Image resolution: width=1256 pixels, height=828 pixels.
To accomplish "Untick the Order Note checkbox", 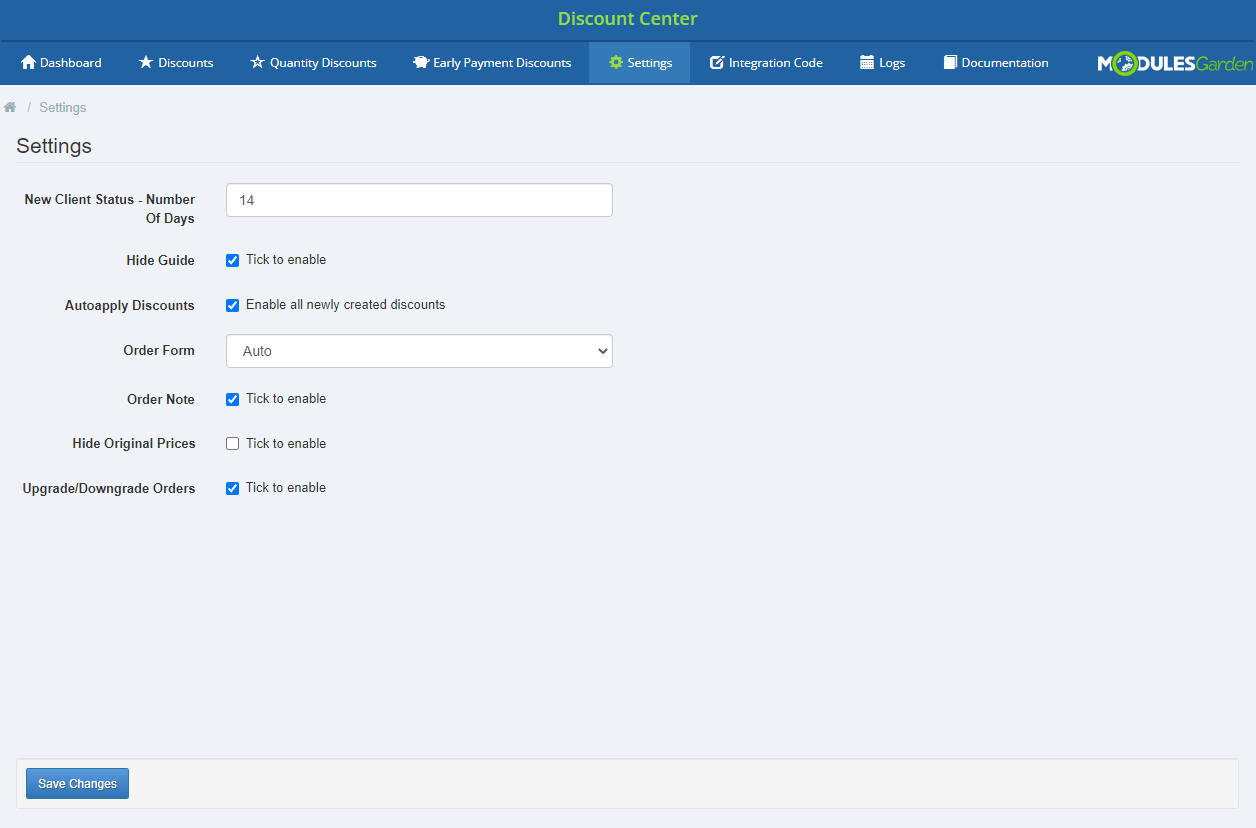I will (x=233, y=399).
